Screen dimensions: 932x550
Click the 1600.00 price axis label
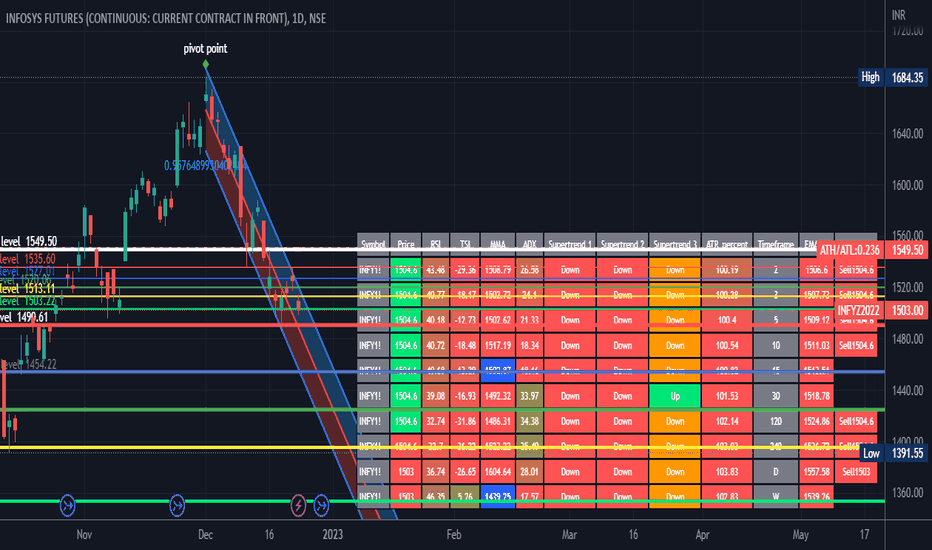click(907, 186)
